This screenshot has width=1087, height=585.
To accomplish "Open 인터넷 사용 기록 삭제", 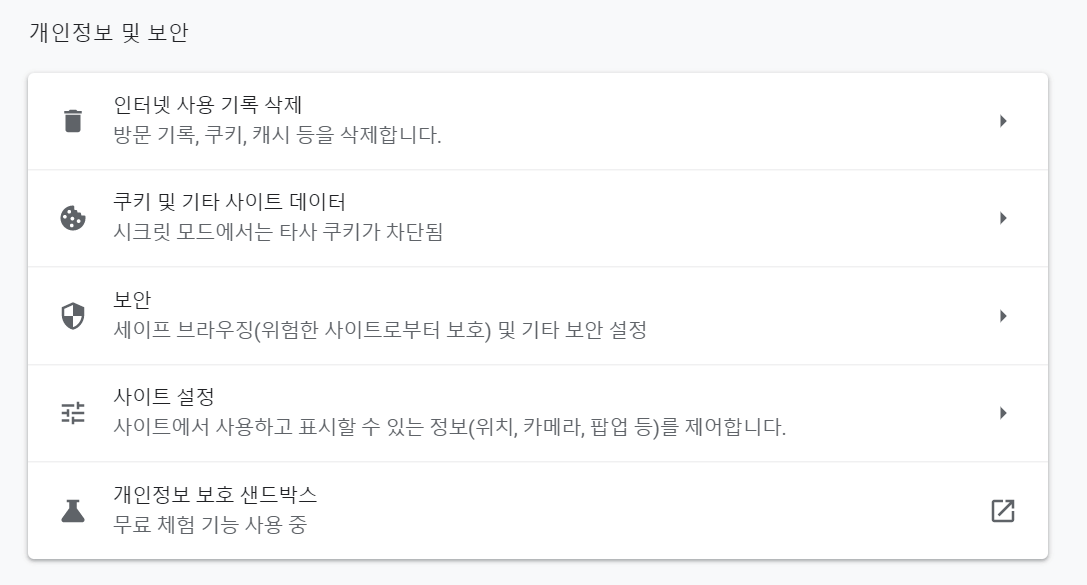I will click(x=208, y=105).
